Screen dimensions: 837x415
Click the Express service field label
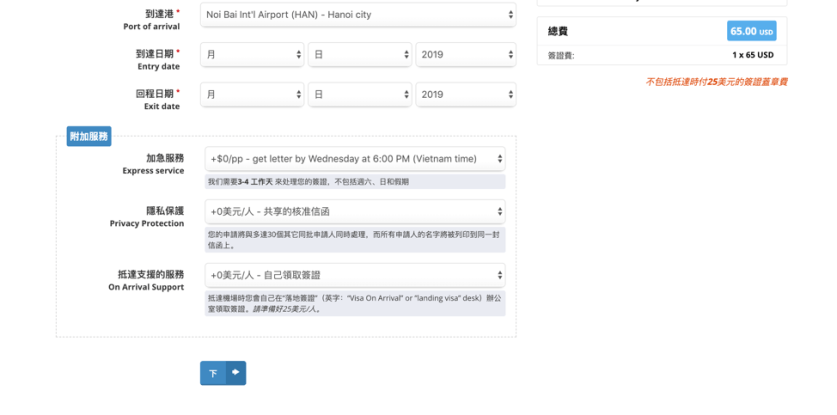pyautogui.click(x=154, y=164)
